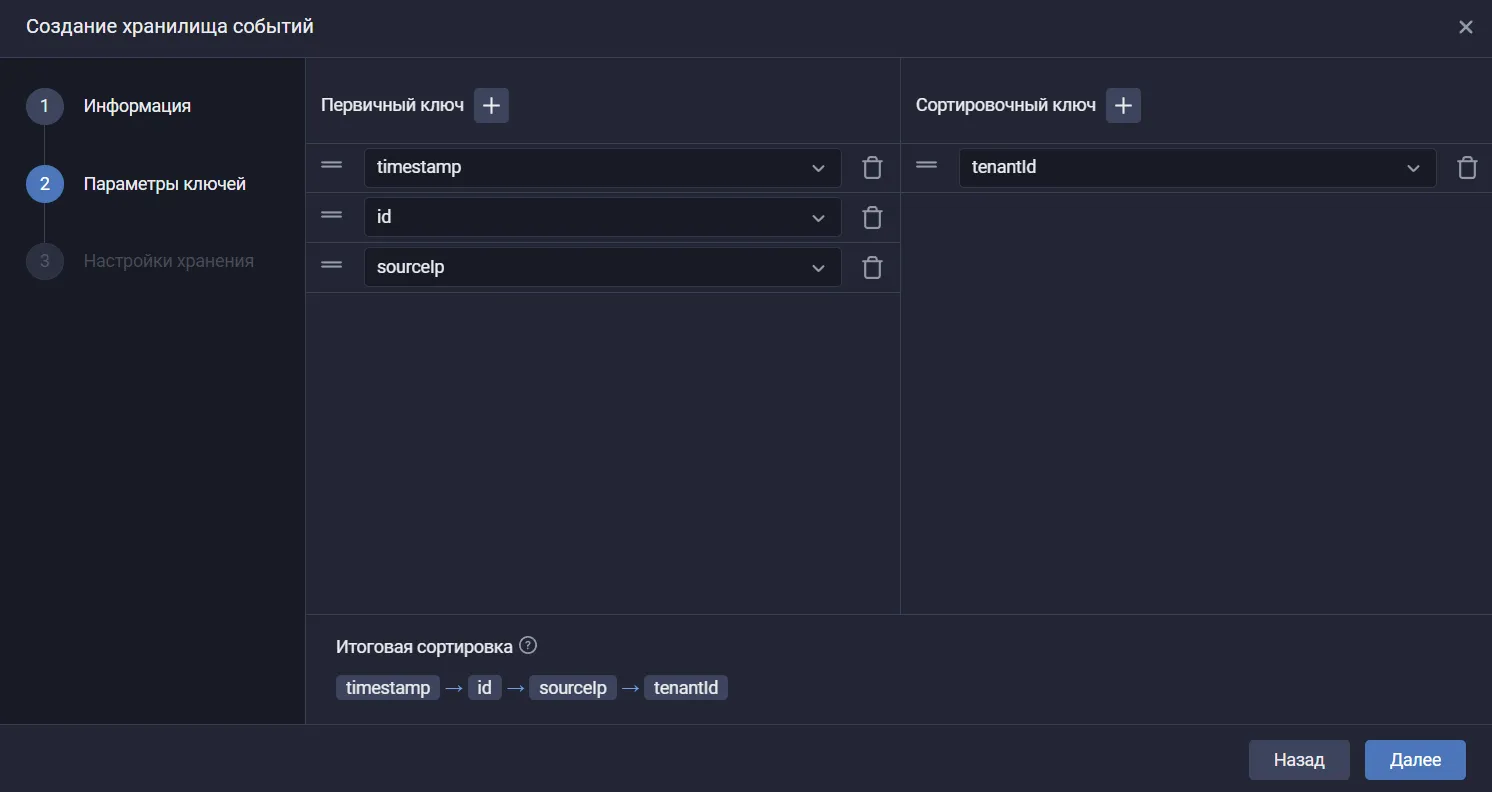Add a new sorting key field
The width and height of the screenshot is (1492, 792).
(1123, 105)
